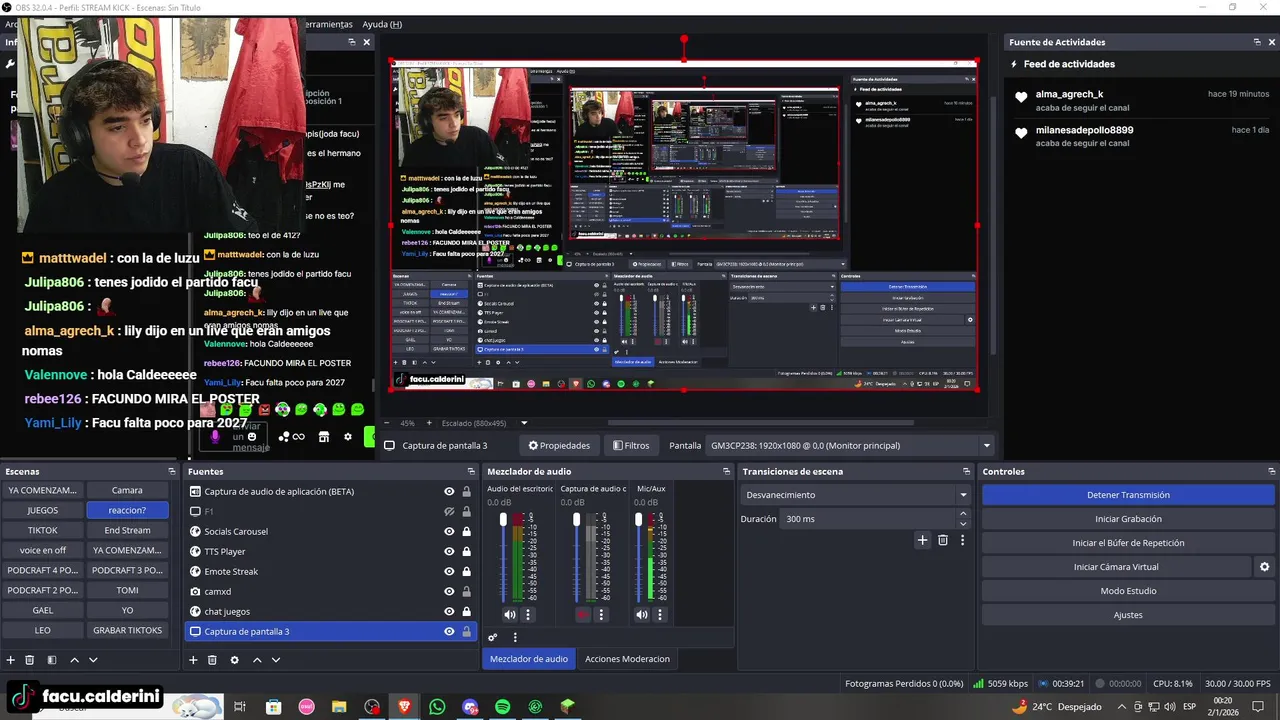Open Filtros for the selected source

pos(631,446)
